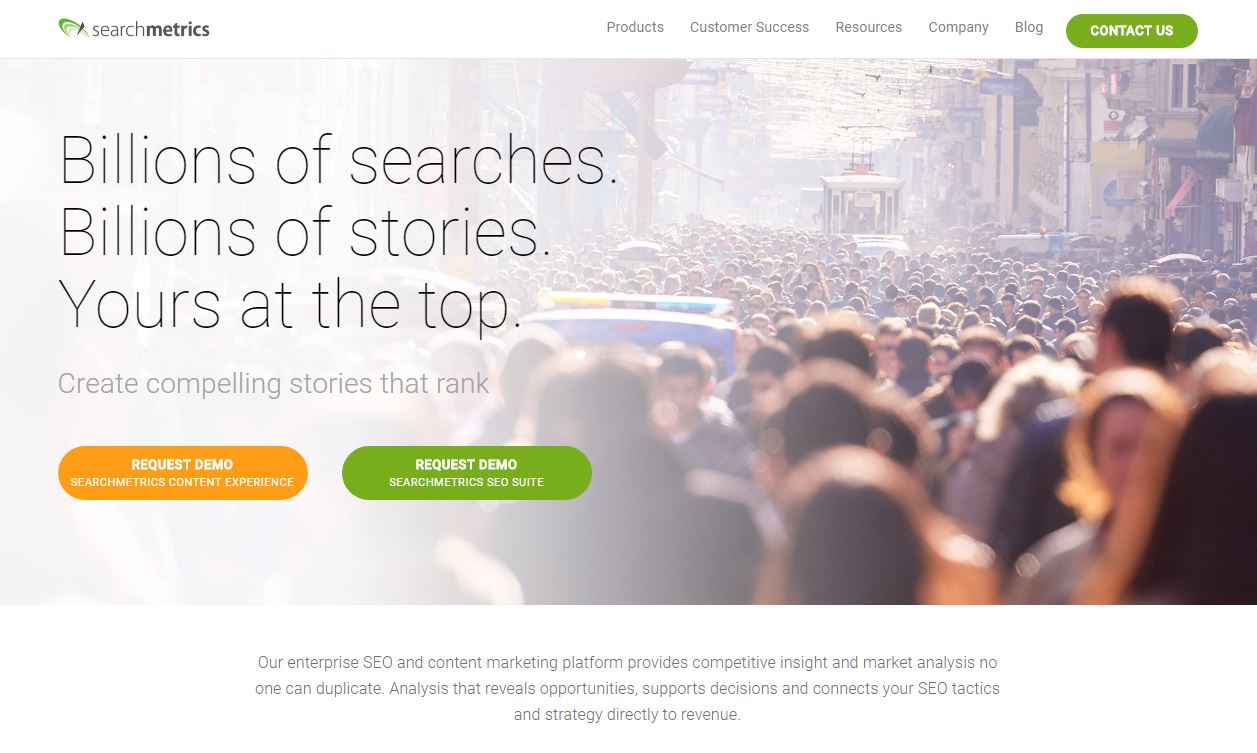Click the 'Create compelling stories that rank' subheading
The image size is (1257, 753).
pyautogui.click(x=273, y=383)
